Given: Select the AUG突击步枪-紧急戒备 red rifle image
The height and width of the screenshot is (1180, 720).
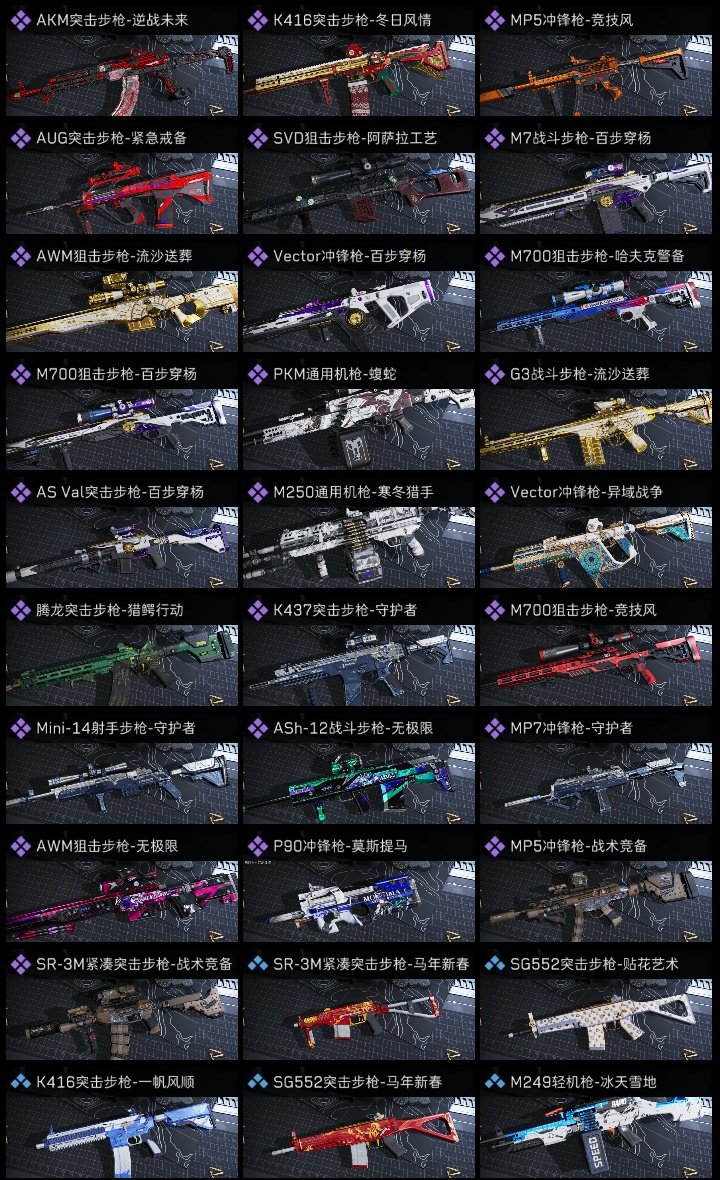Looking at the screenshot, I should point(122,193).
